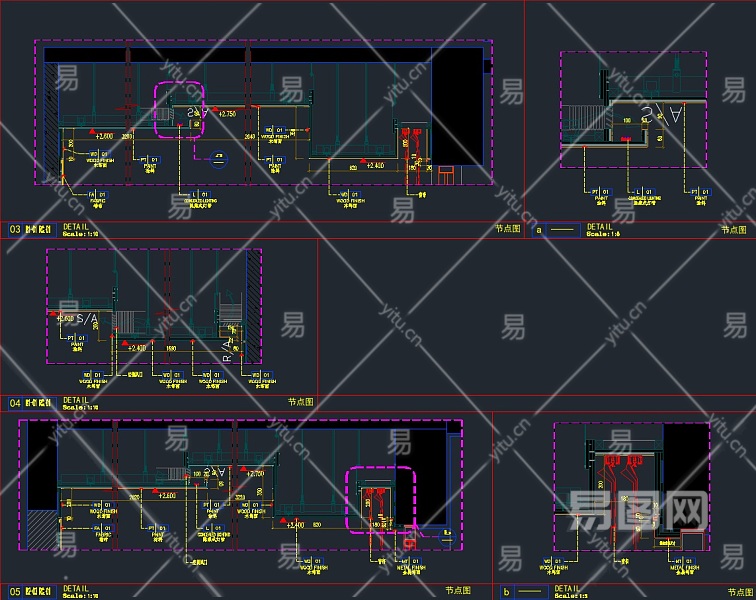Select the +2.400 elevation mark in detail 03
This screenshot has width=756, height=600.
(x=375, y=165)
